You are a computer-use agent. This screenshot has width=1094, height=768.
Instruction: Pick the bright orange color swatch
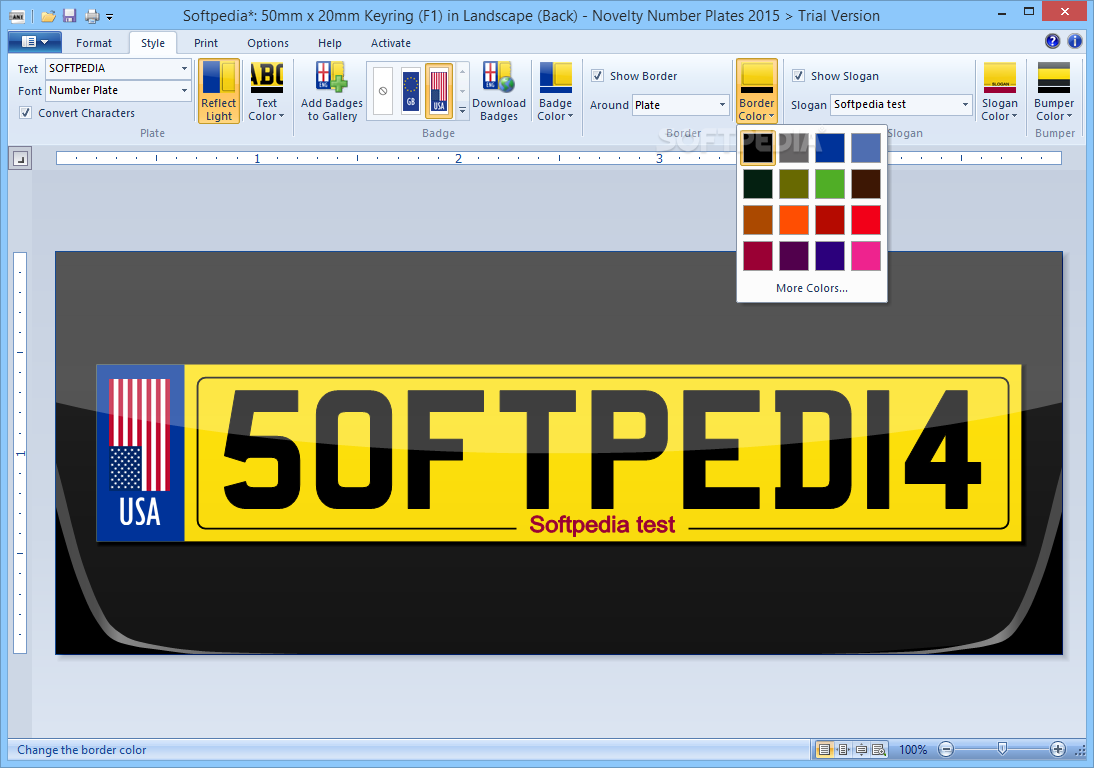coord(794,220)
